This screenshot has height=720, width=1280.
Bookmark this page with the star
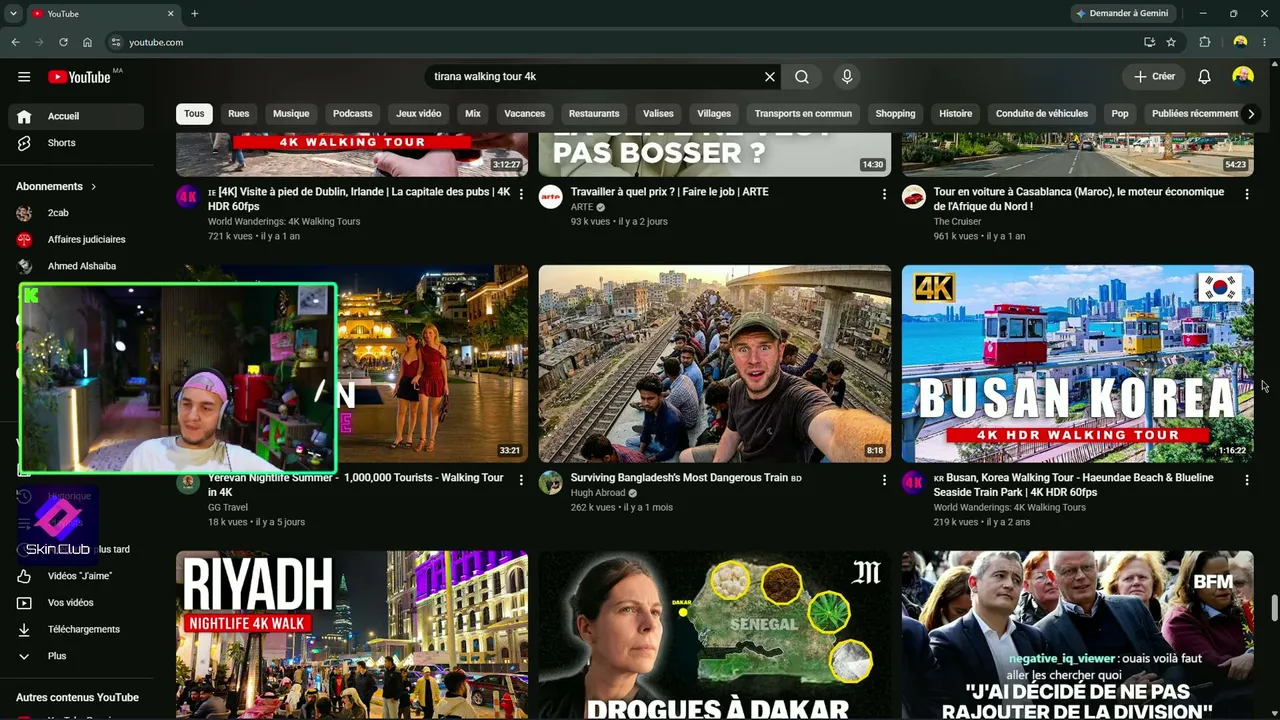(x=1171, y=42)
